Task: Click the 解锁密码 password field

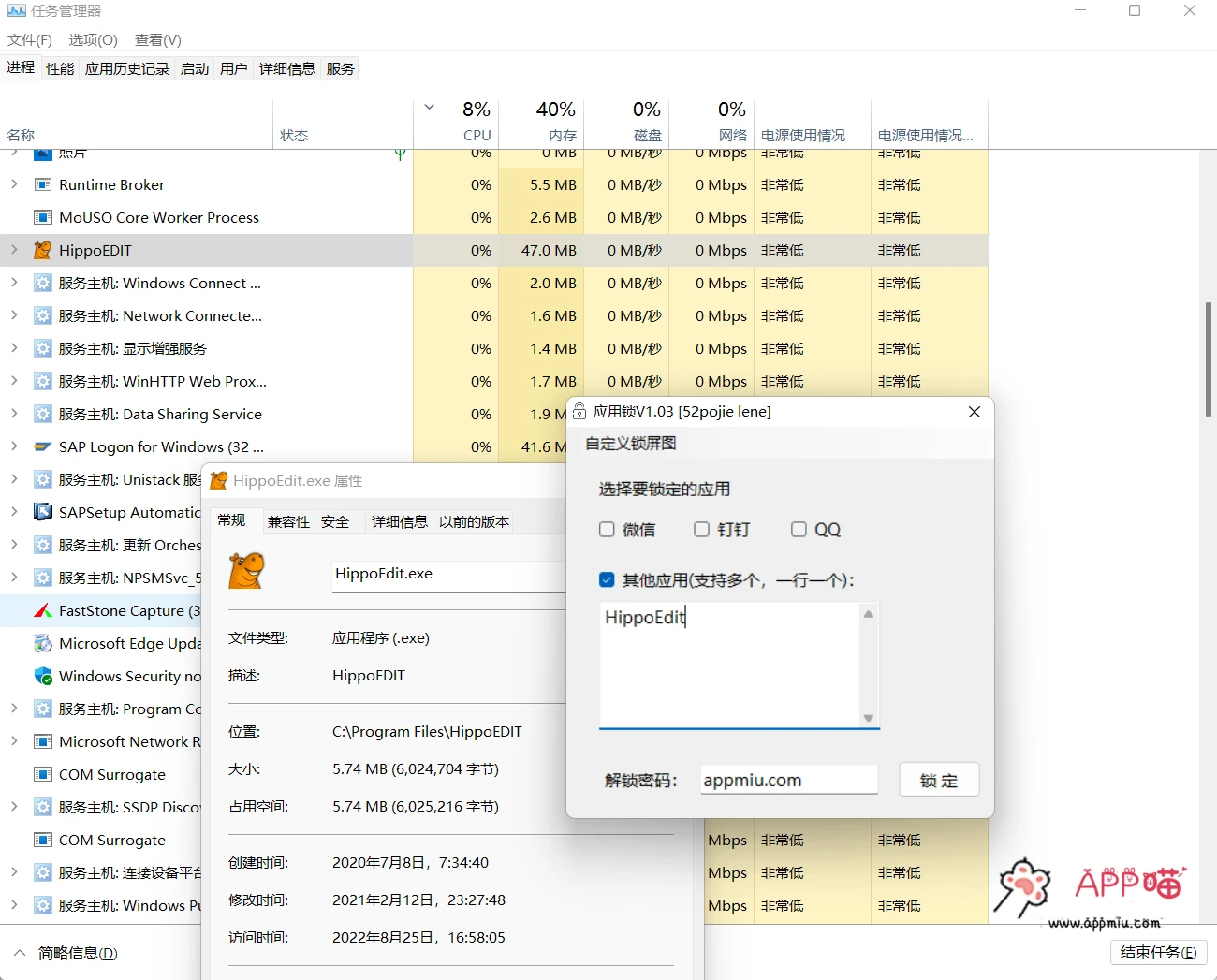Action: [789, 780]
